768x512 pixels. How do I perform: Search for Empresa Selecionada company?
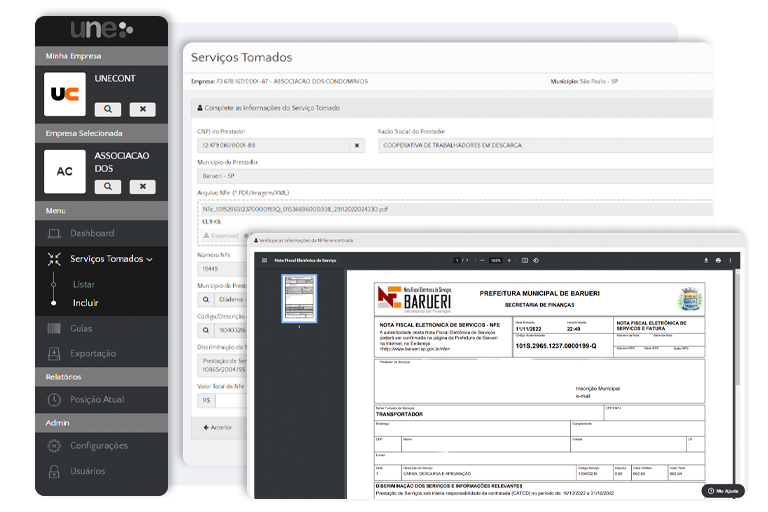pos(108,187)
